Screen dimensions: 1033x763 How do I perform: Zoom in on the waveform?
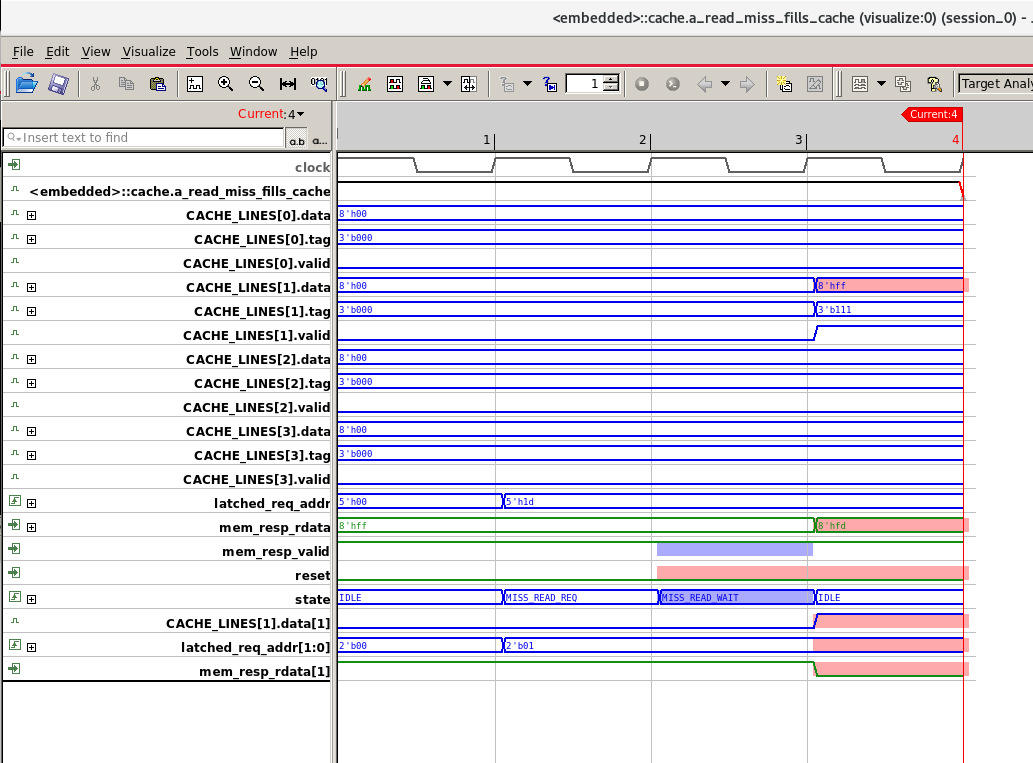pyautogui.click(x=225, y=84)
